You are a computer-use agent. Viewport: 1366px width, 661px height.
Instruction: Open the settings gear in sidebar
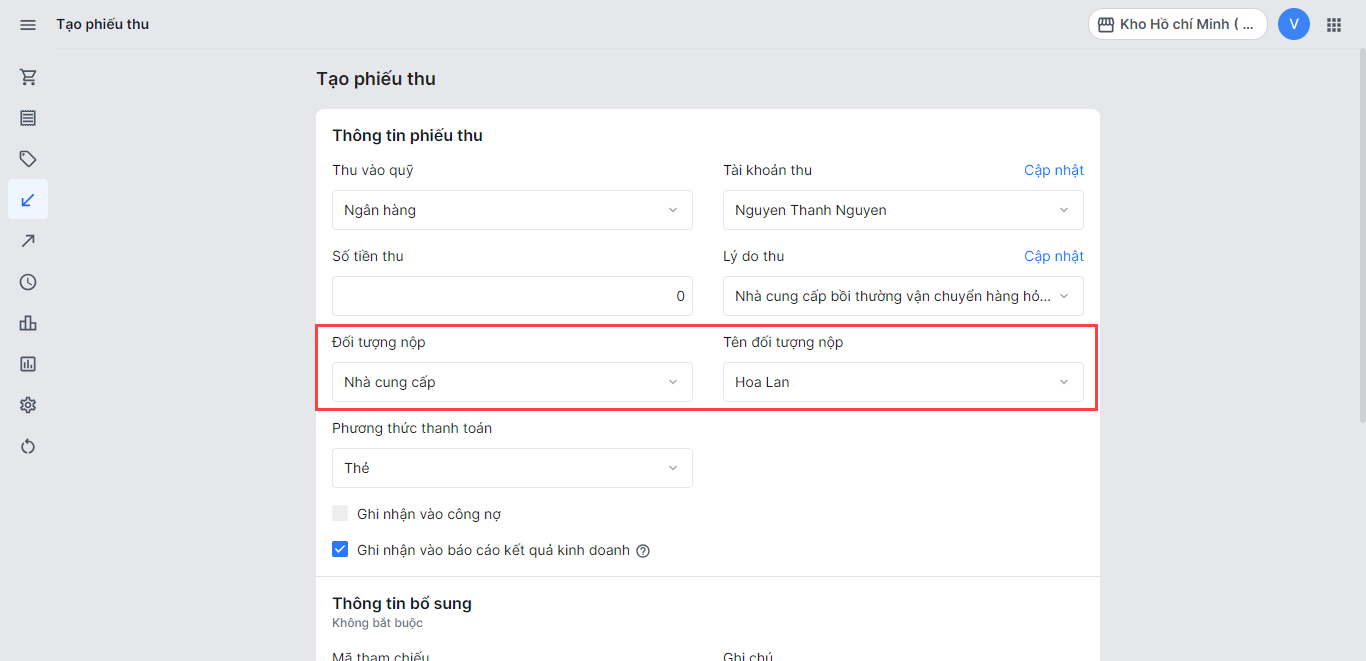(x=28, y=405)
